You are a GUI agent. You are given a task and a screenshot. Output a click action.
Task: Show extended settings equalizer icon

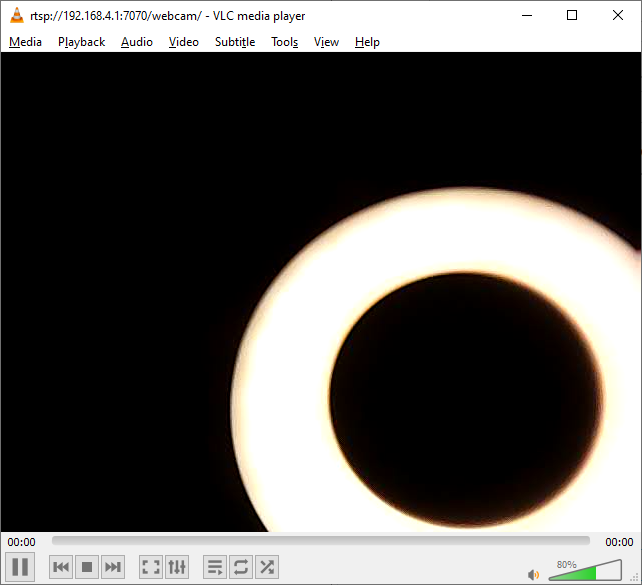tap(177, 567)
